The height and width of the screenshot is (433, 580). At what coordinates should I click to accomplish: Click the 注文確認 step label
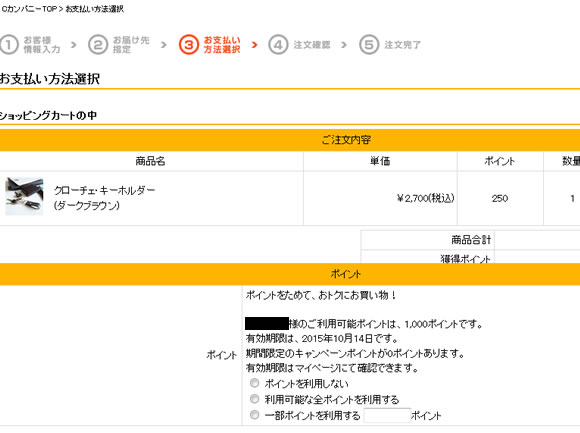(312, 45)
